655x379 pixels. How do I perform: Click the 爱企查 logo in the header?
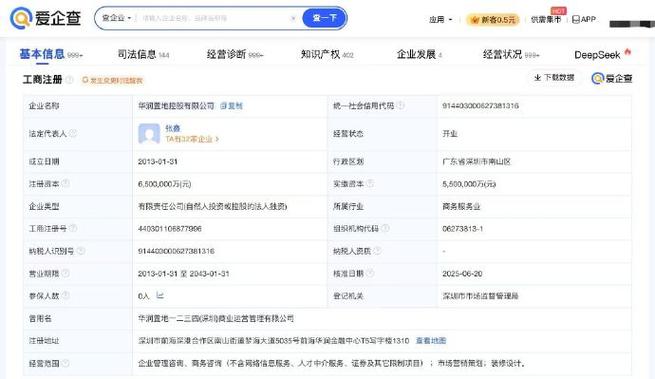click(x=46, y=18)
